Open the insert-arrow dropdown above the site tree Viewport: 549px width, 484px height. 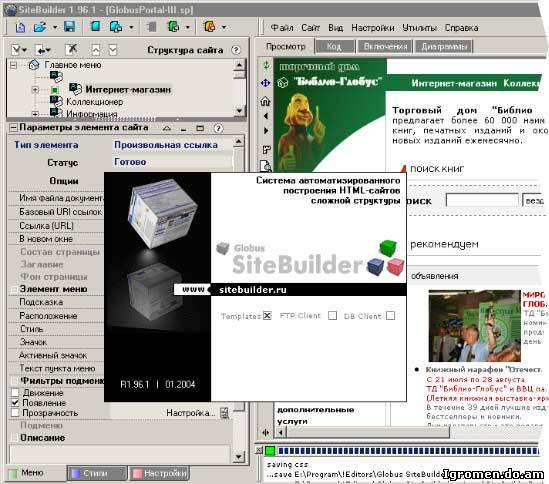click(x=43, y=50)
